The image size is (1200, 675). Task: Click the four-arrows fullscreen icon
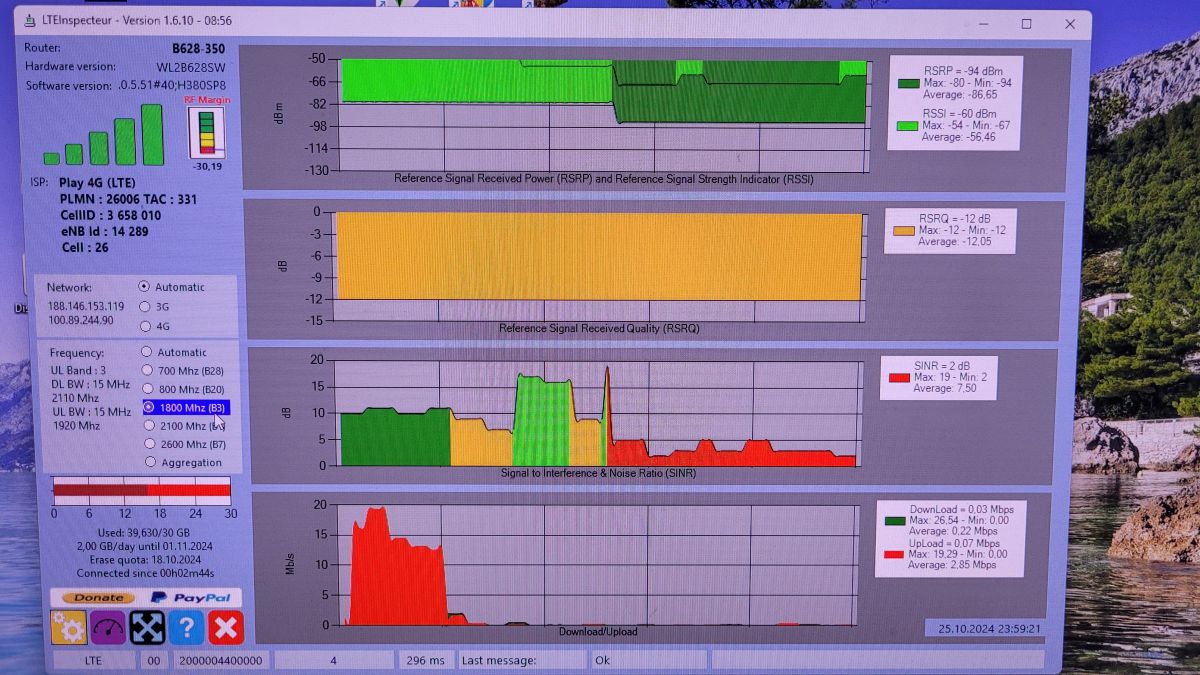(x=147, y=627)
